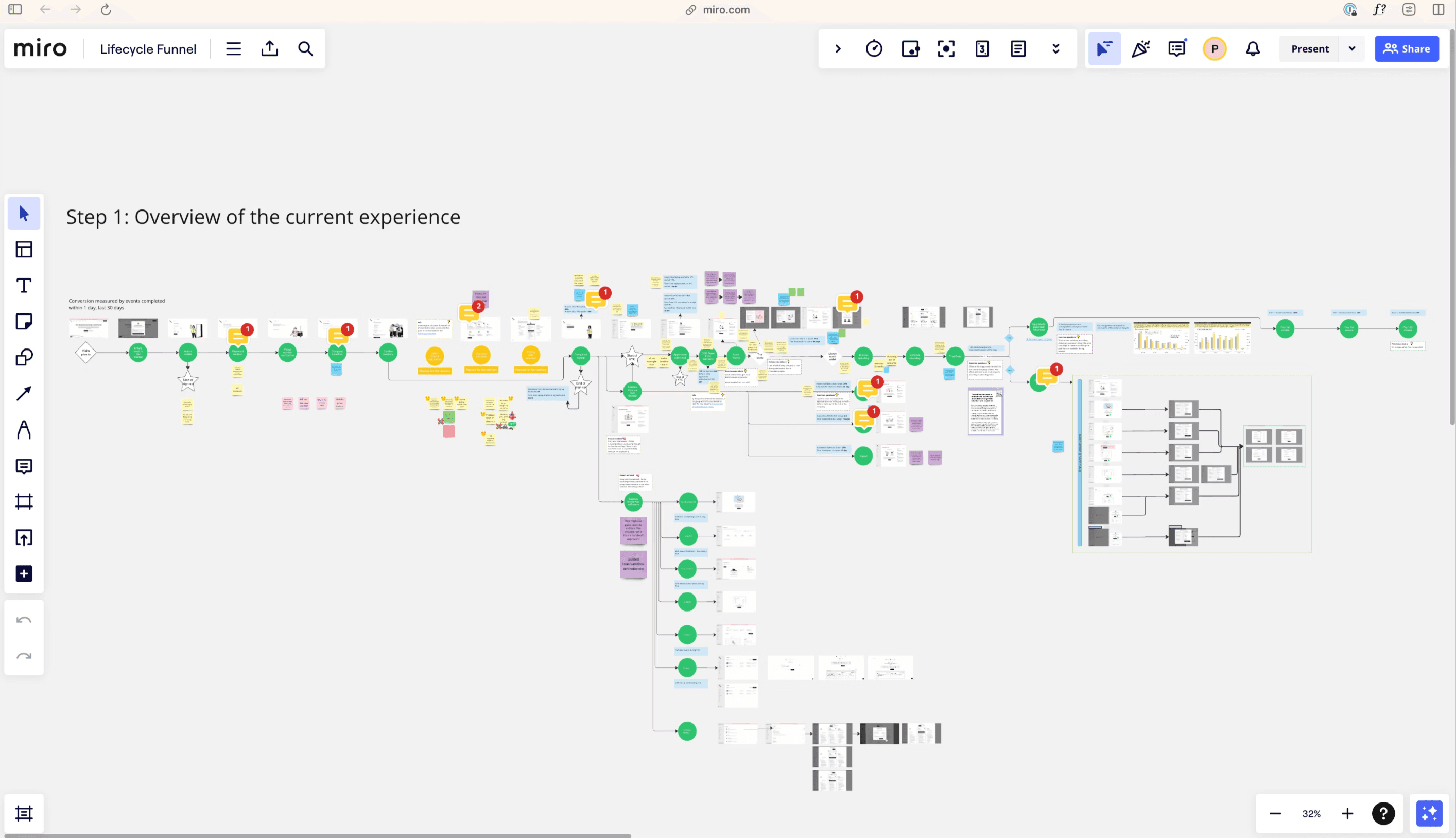Viewport: 1456px width, 838px height.
Task: Open the Upload tool
Action: point(24,537)
